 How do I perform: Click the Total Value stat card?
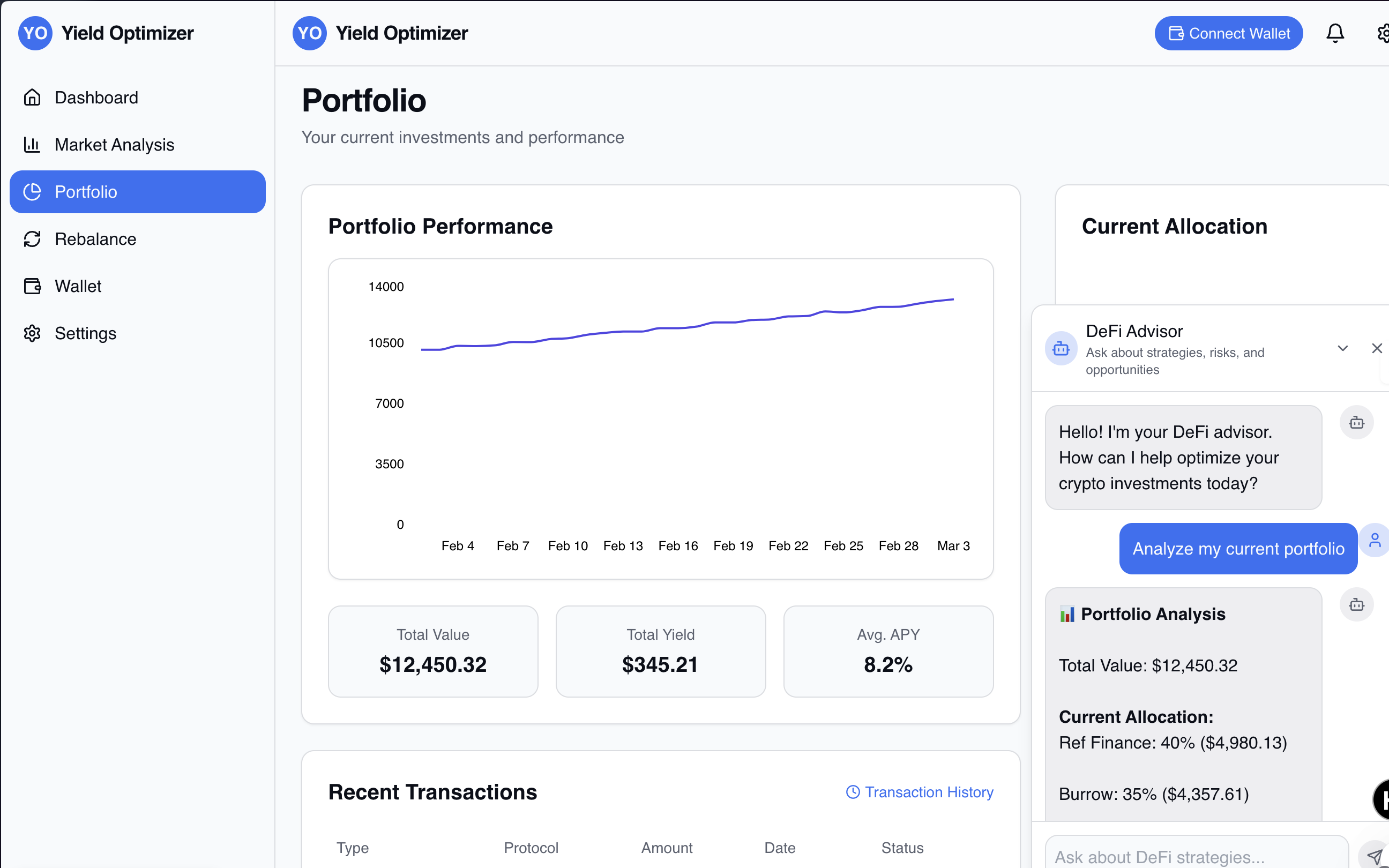(433, 651)
